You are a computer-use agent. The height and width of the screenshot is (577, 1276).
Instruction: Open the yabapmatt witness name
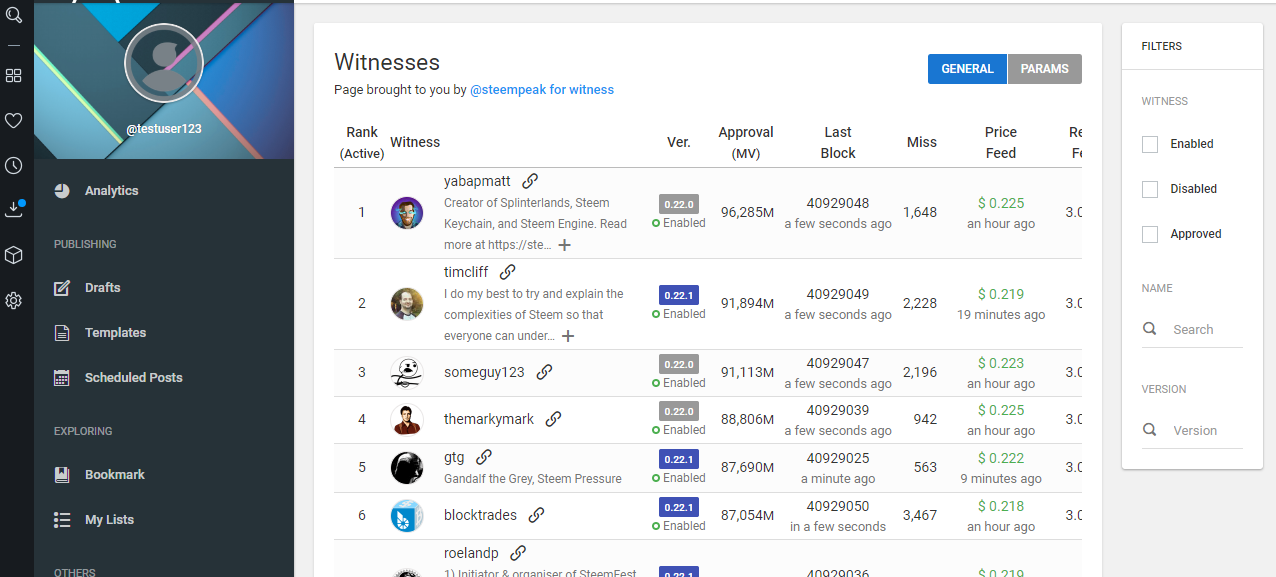pos(477,181)
